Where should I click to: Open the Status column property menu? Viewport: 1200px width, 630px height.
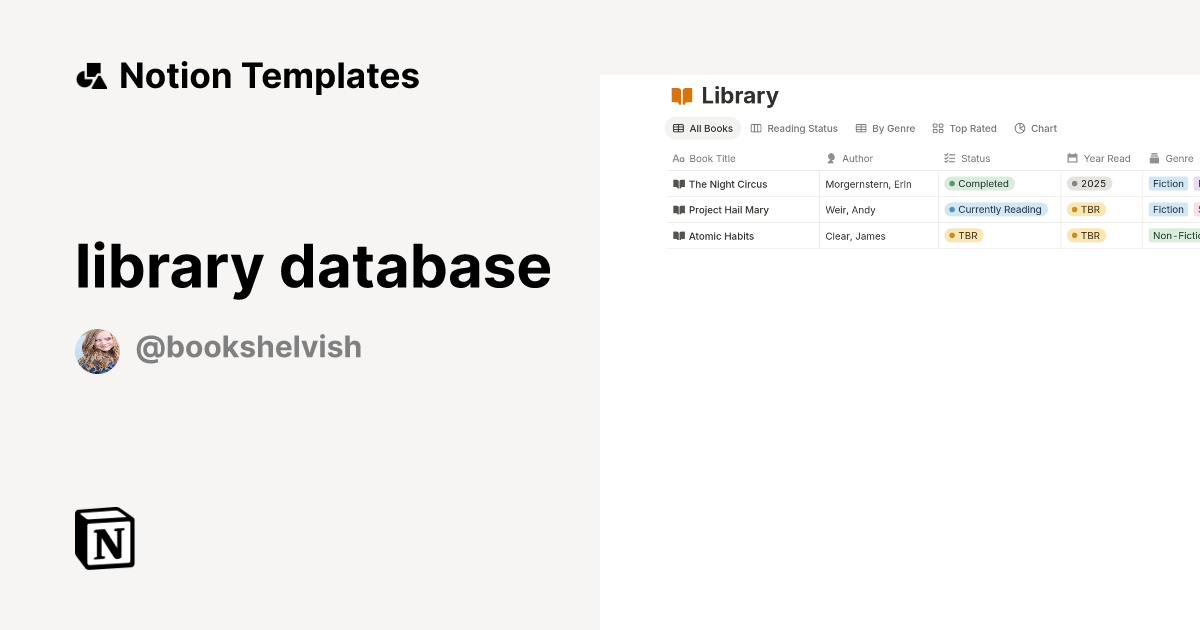[966, 158]
